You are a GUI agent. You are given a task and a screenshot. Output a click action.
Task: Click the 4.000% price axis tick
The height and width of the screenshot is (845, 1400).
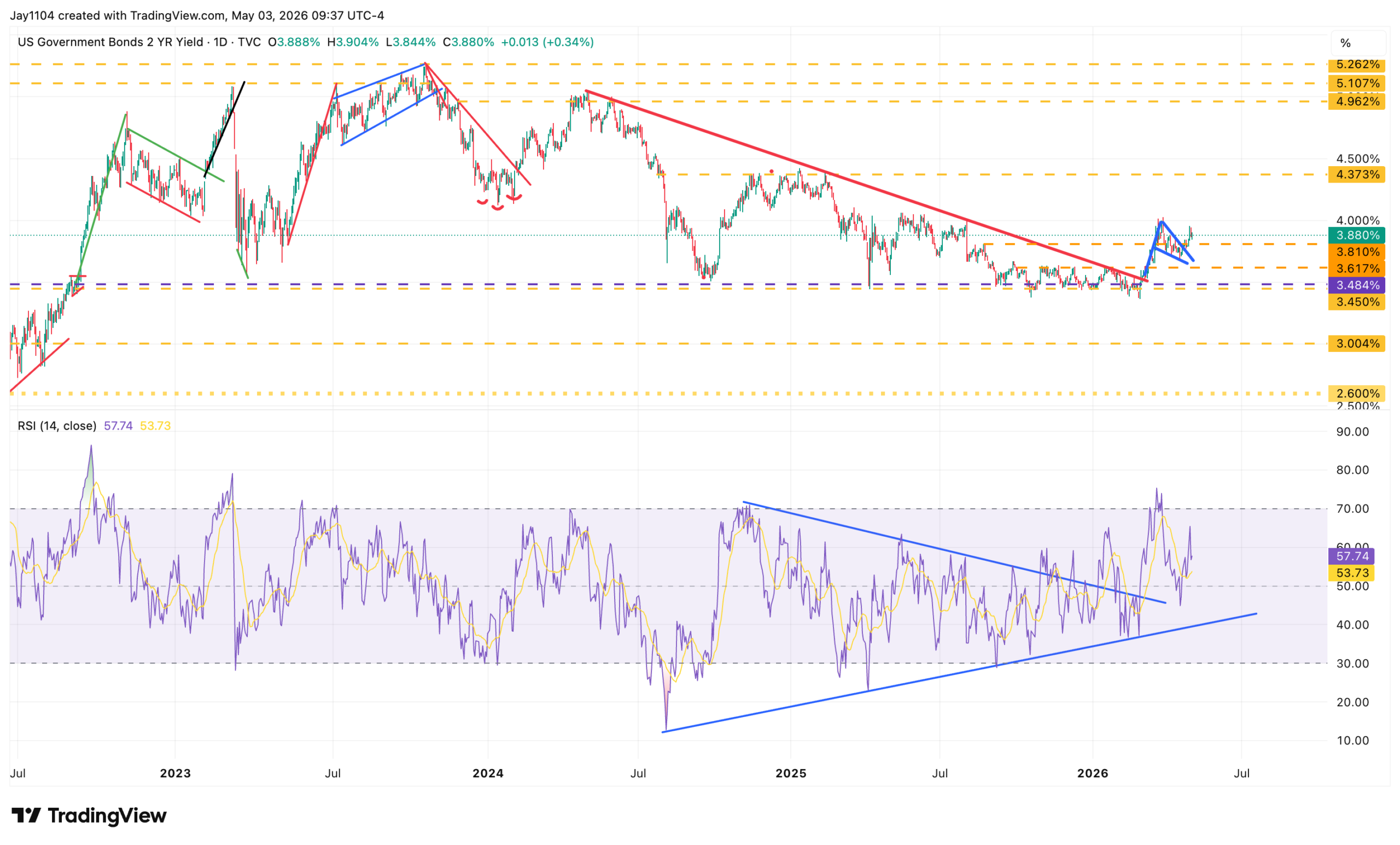(1358, 220)
